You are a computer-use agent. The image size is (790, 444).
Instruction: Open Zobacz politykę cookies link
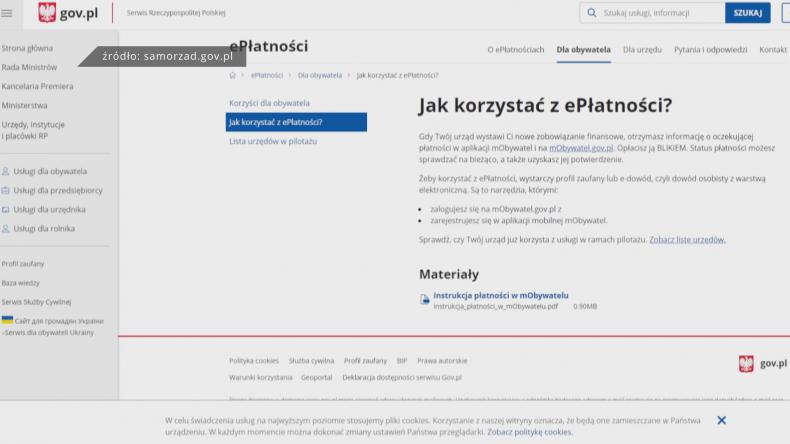[x=530, y=432]
